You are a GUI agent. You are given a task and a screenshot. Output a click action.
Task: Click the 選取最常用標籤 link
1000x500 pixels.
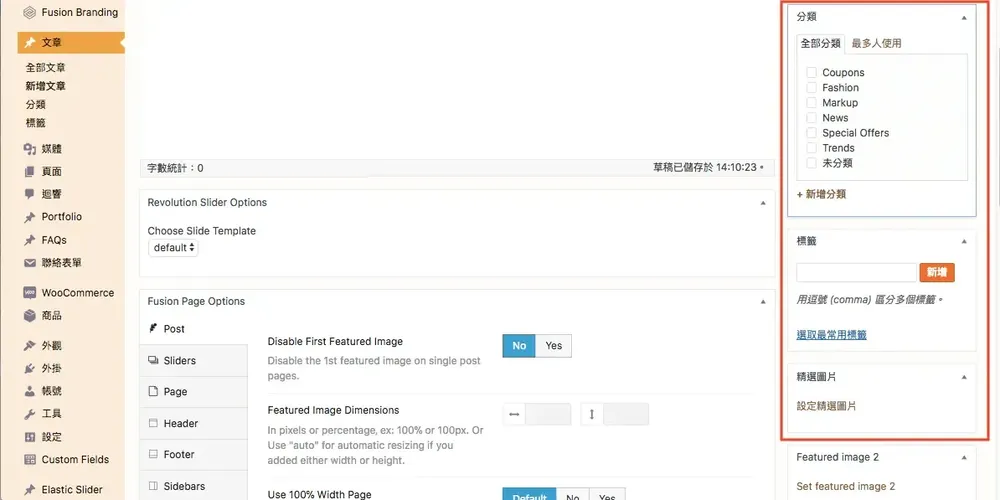832,335
